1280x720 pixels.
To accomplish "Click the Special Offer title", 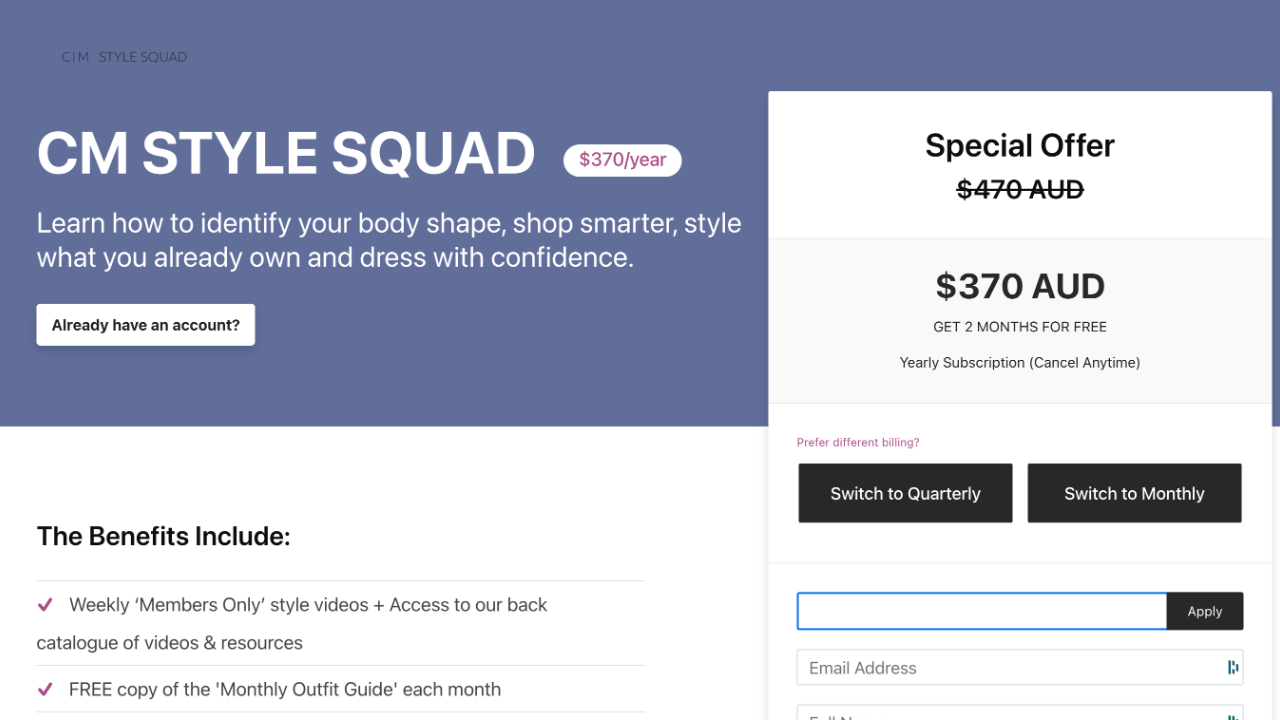I will pyautogui.click(x=1019, y=146).
